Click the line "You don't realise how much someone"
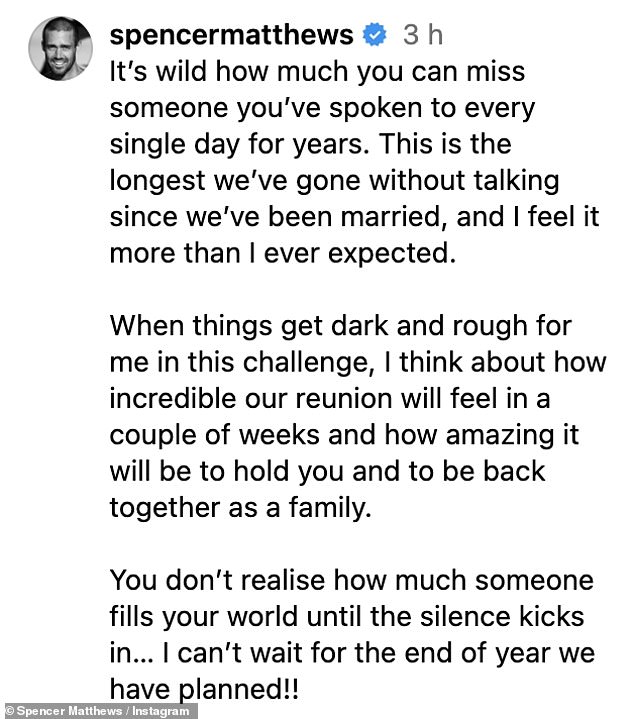Image resolution: width=634 pixels, height=719 pixels. [x=351, y=579]
